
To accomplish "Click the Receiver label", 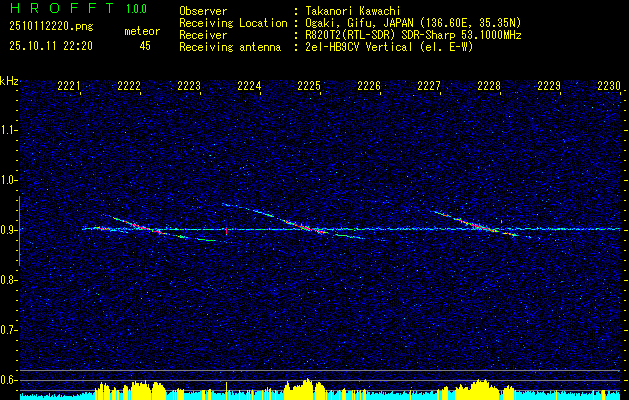I will tap(203, 35).
